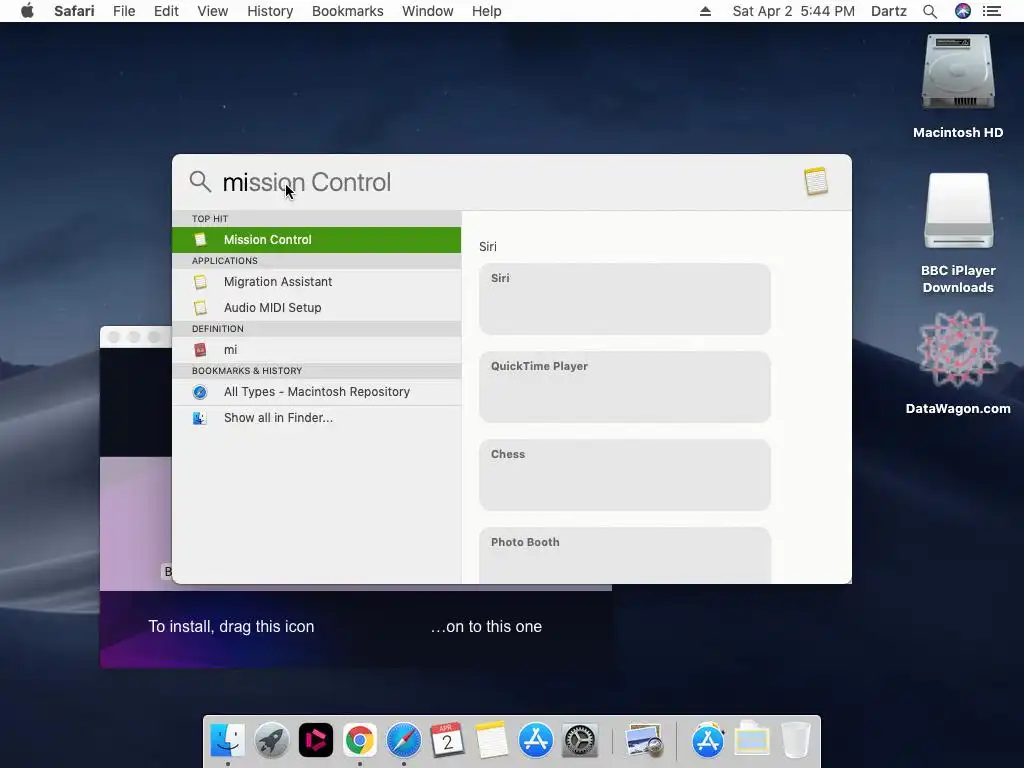Open Finder from the Dock
This screenshot has width=1024, height=768.
click(x=227, y=741)
